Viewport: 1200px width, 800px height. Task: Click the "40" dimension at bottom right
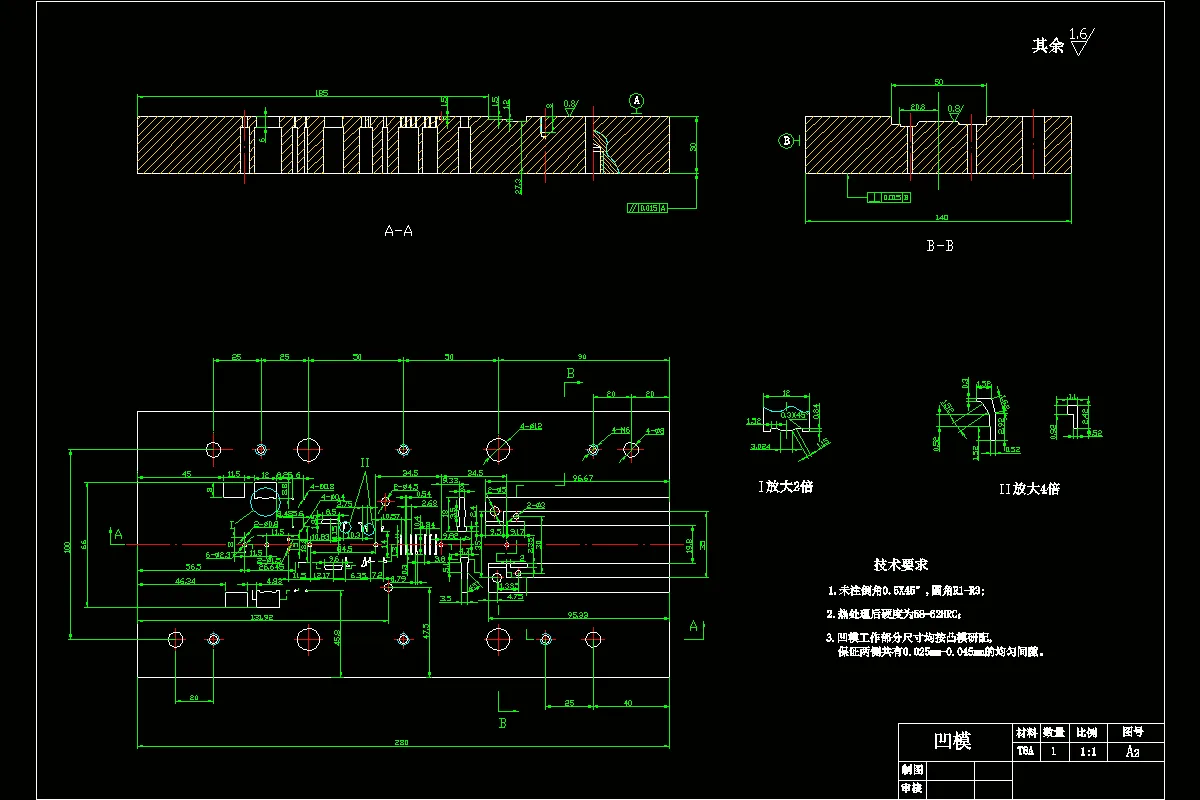tap(627, 704)
